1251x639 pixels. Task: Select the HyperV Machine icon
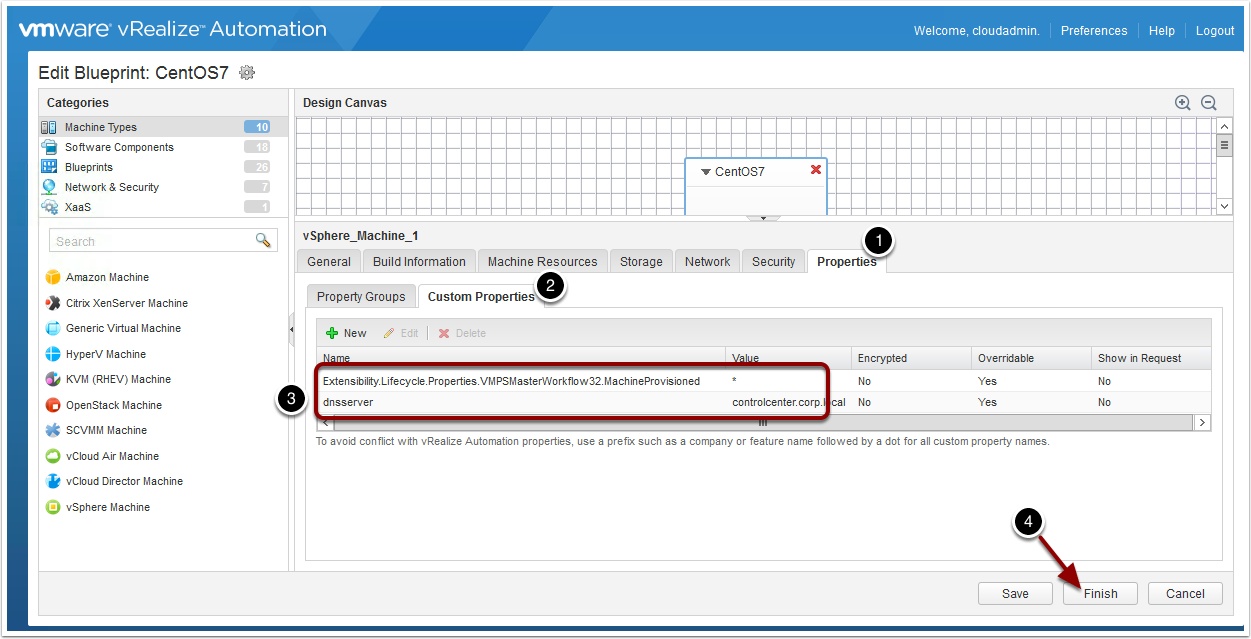click(x=53, y=354)
